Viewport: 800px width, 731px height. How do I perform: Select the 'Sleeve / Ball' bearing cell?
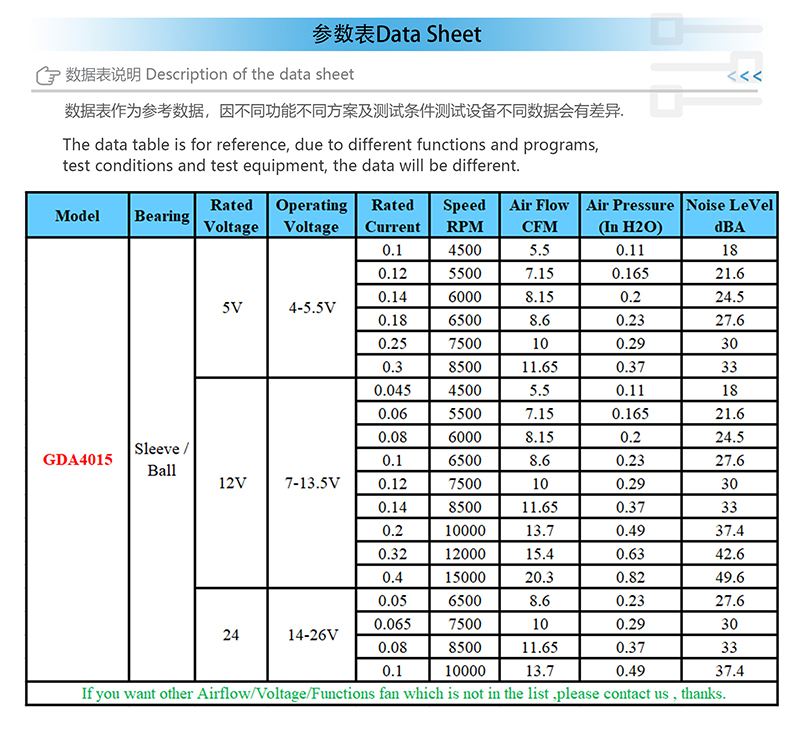[x=162, y=459]
